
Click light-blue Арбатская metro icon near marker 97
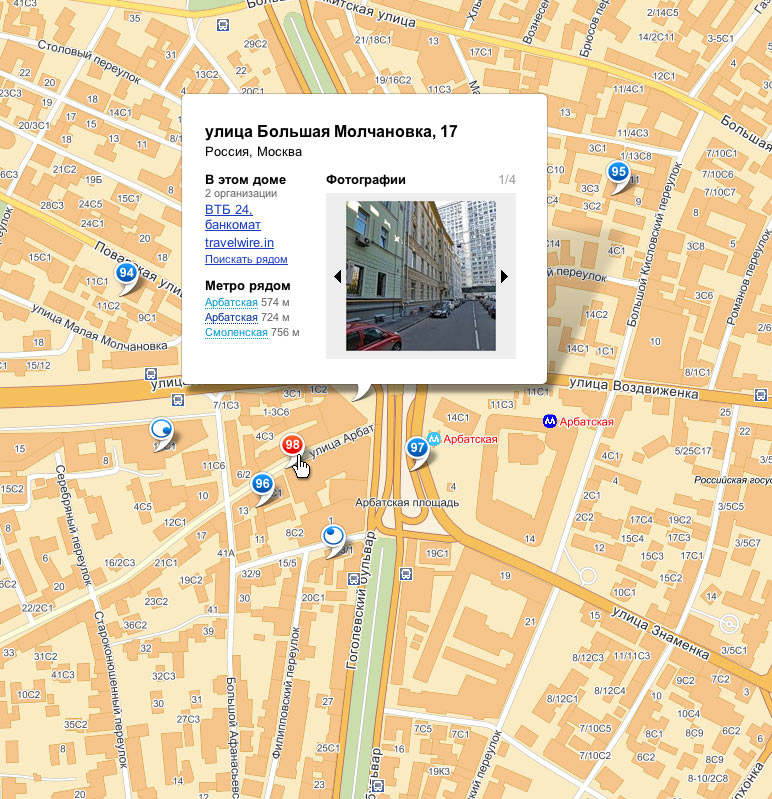(x=434, y=438)
